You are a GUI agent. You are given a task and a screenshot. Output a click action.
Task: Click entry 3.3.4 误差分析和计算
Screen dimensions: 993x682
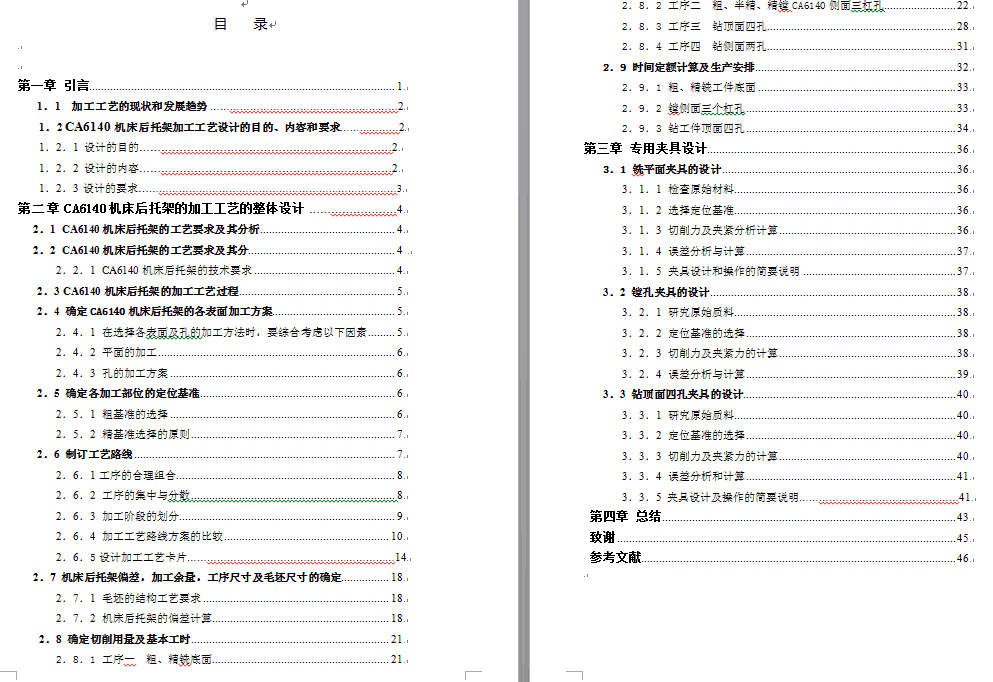point(797,476)
